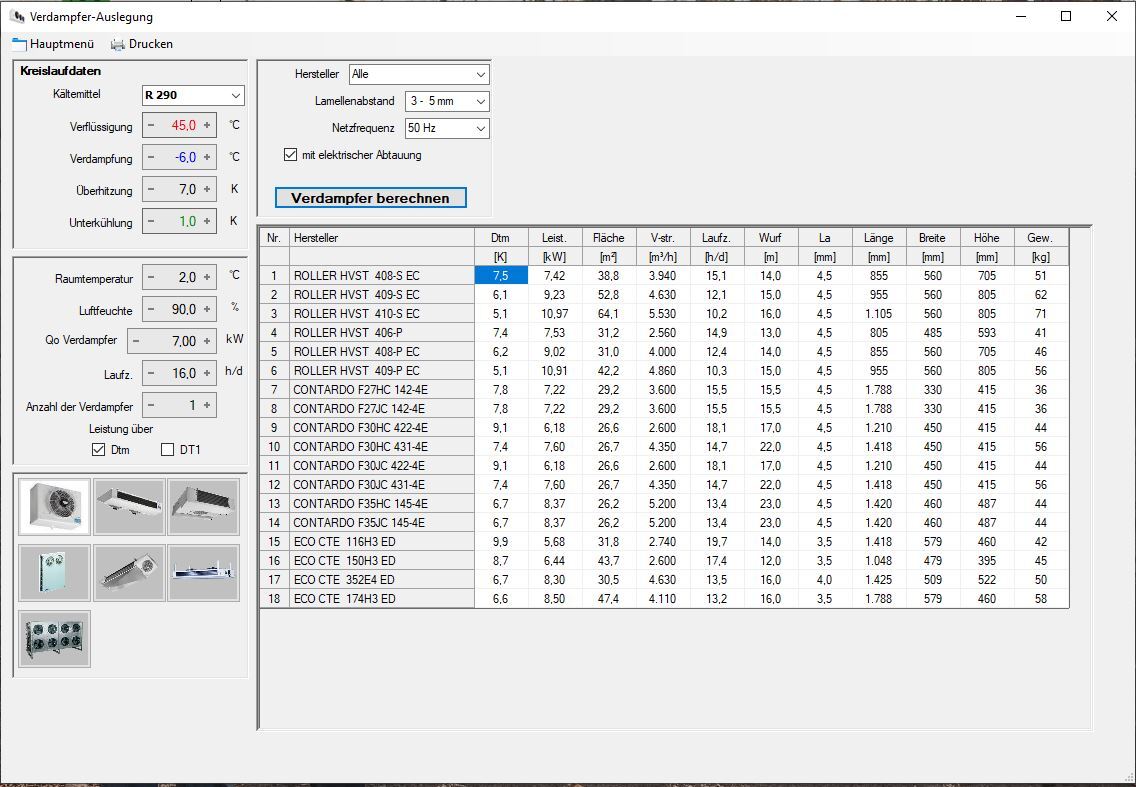Decrease Verflüssigung temperature with minus
The width and height of the screenshot is (1136, 787).
point(151,125)
